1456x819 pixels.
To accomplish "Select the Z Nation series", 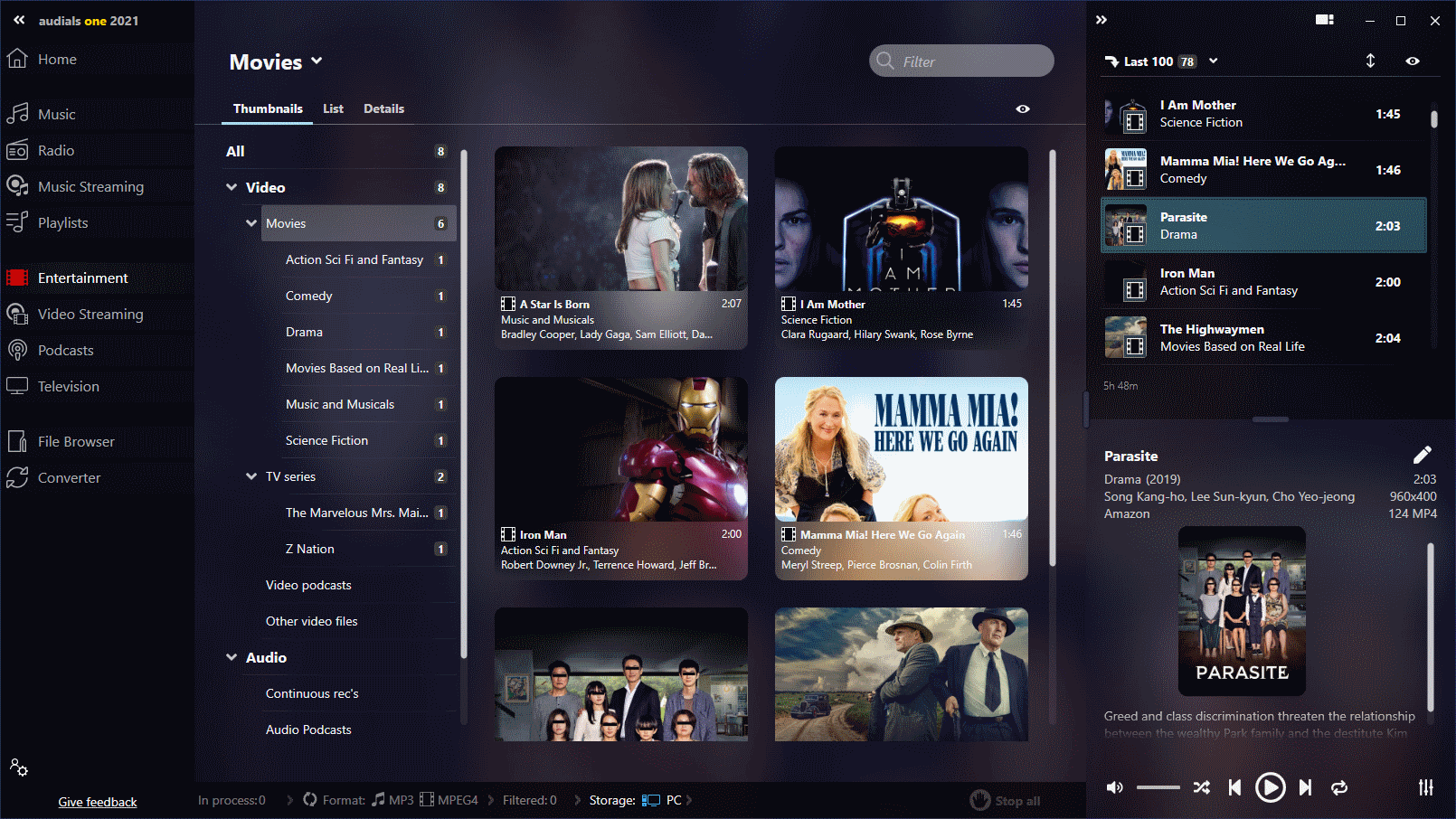I will coord(368,549).
